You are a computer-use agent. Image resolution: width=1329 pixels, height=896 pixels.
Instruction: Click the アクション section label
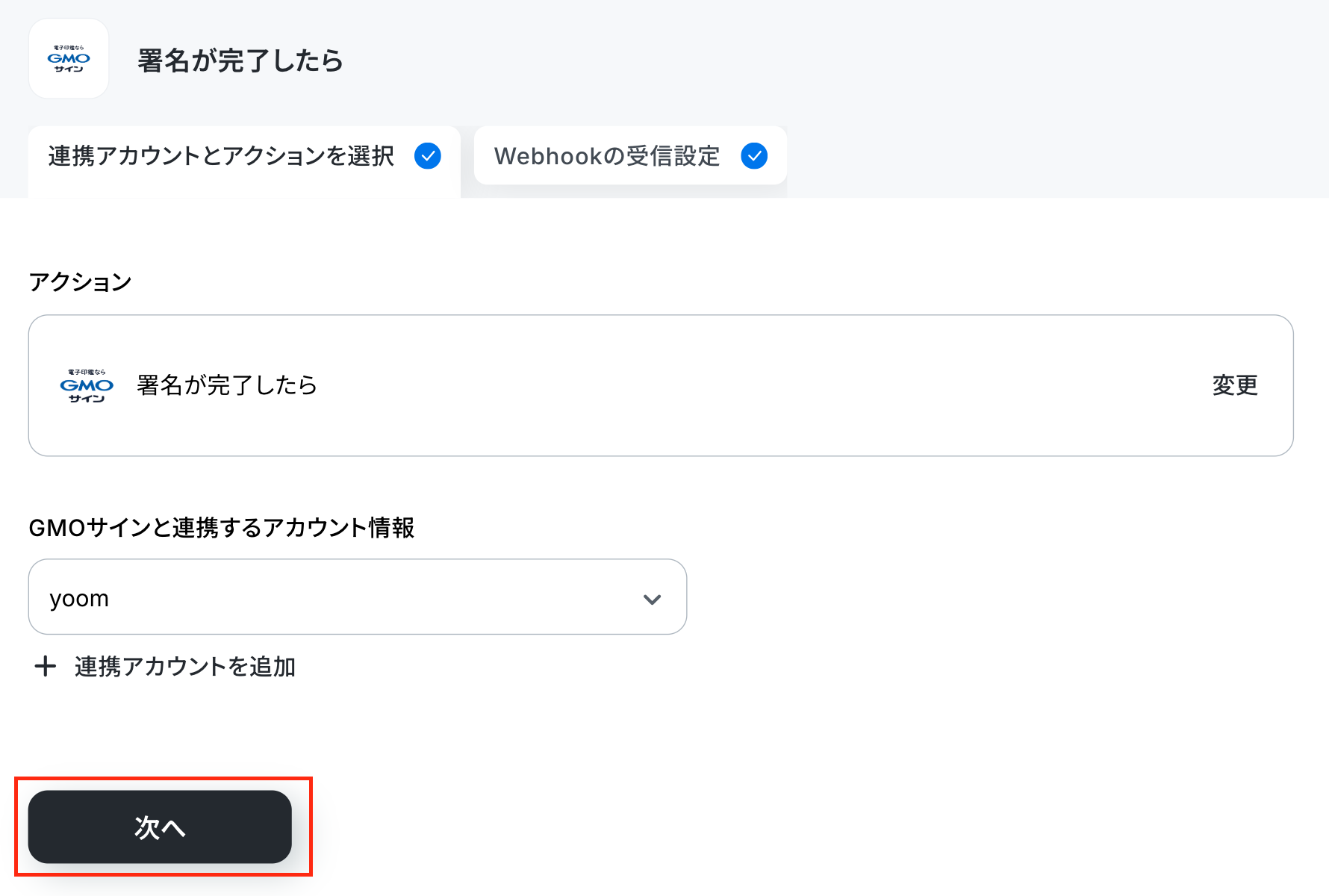81,281
